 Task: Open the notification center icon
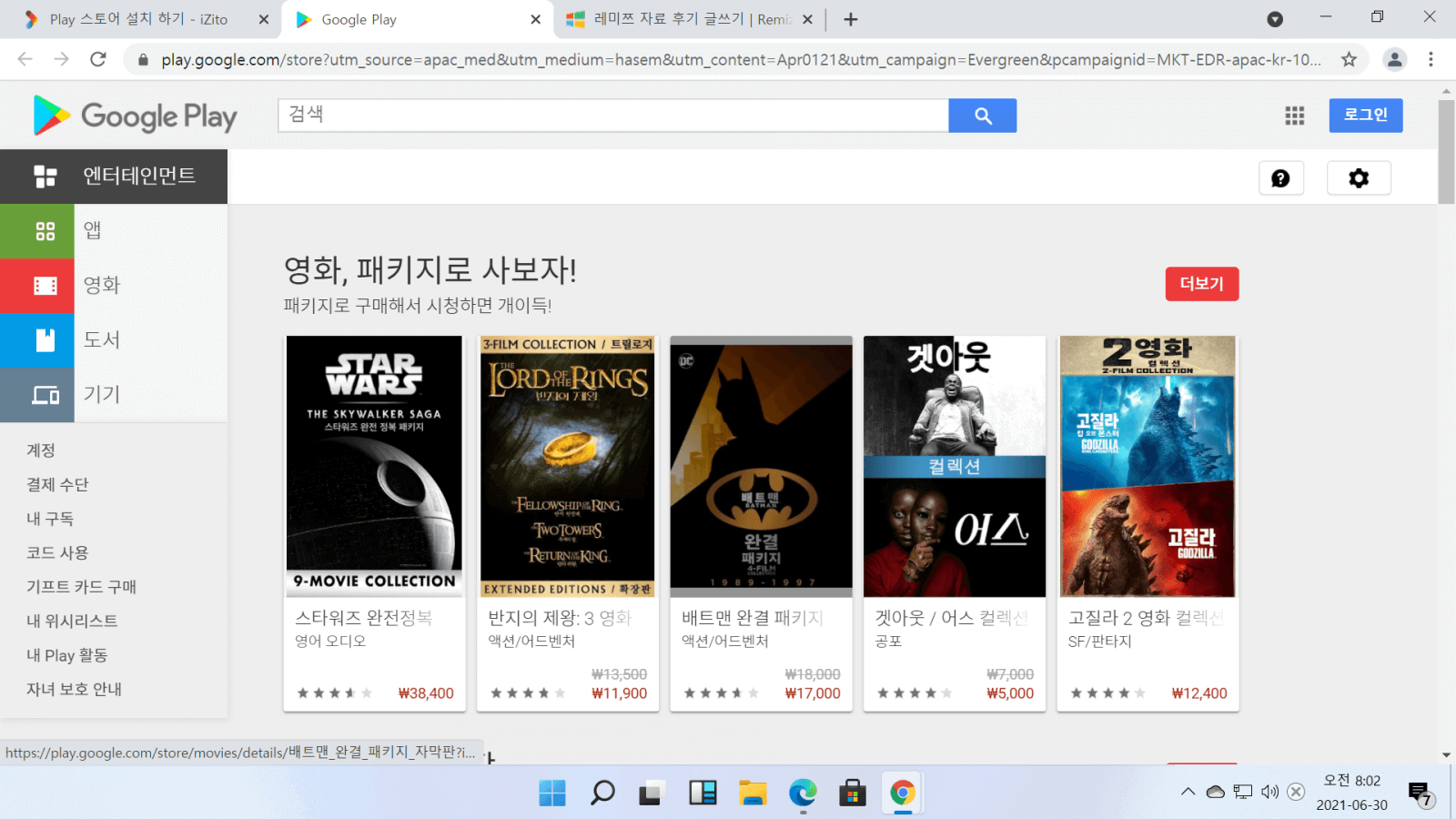pos(1421,794)
